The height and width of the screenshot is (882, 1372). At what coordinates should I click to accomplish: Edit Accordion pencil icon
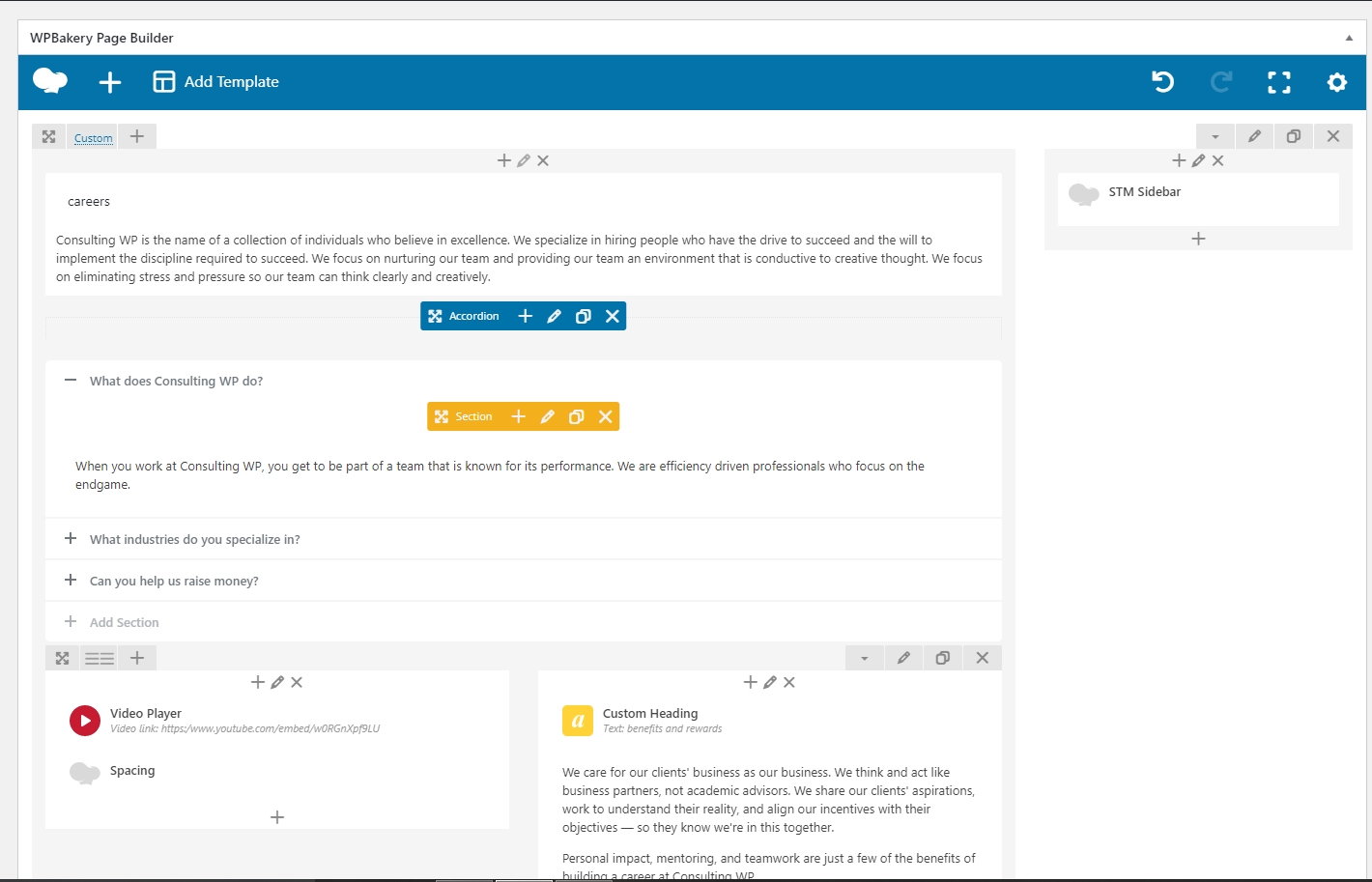click(x=555, y=316)
